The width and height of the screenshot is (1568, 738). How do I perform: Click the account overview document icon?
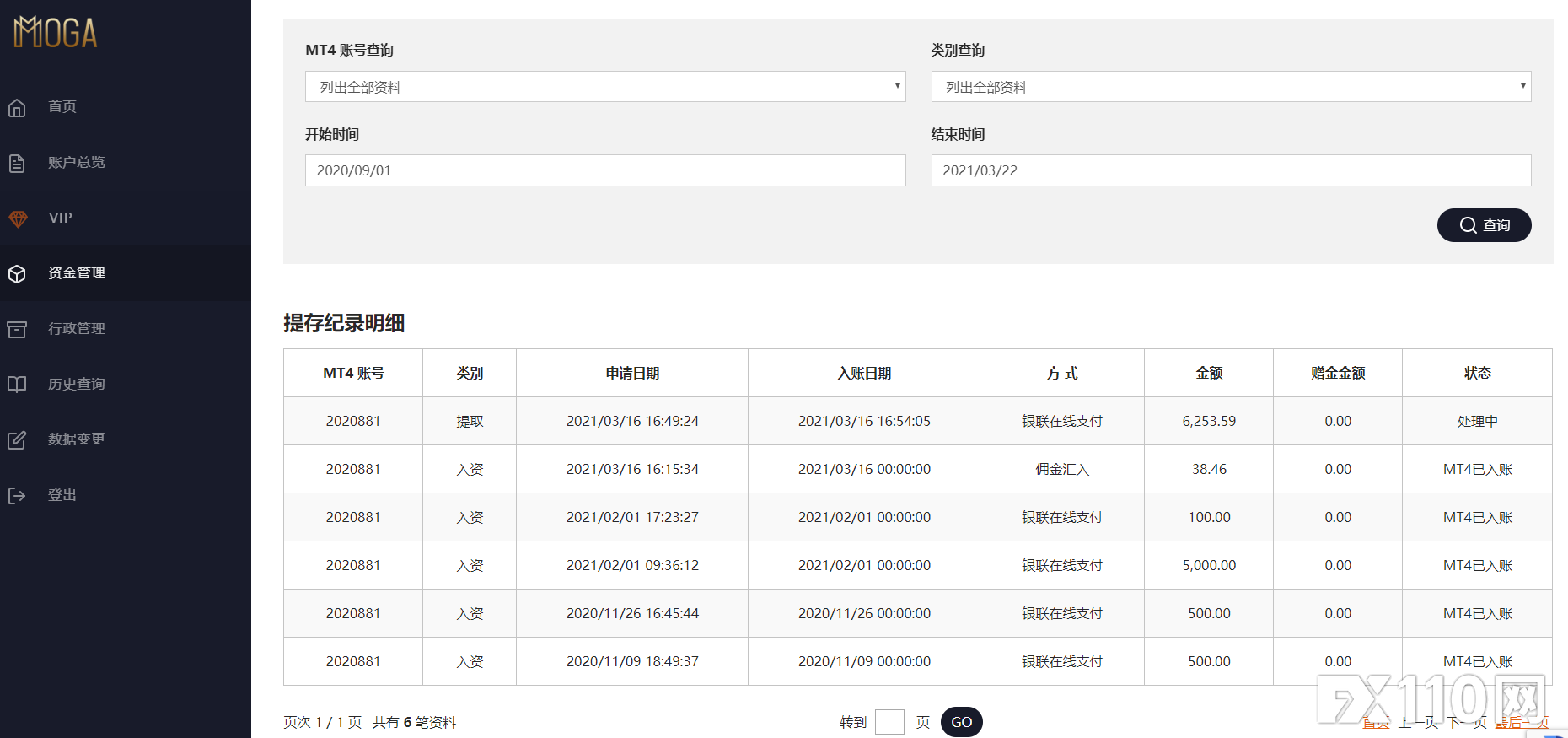(17, 163)
